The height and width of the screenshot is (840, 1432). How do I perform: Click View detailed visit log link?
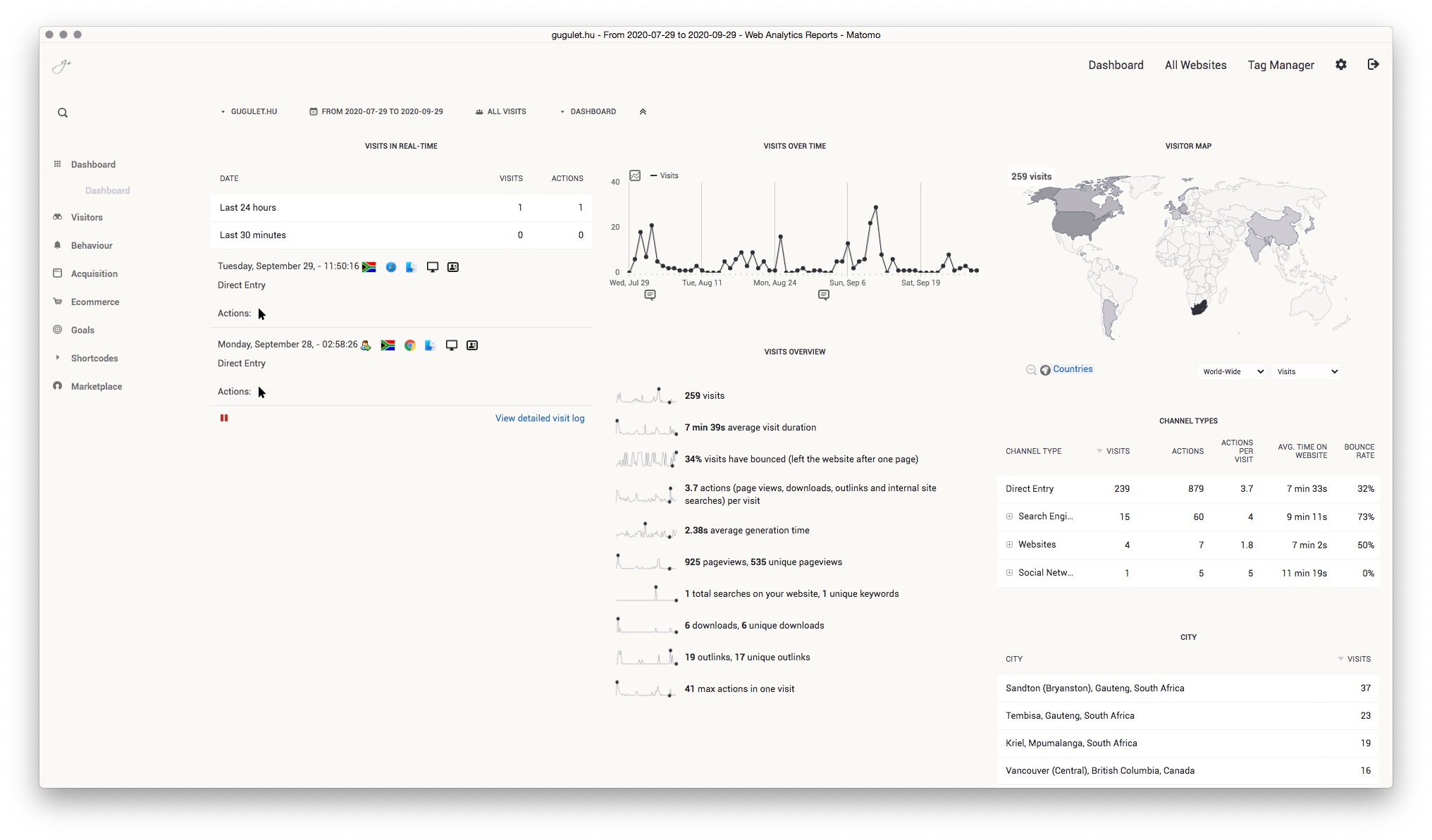(539, 418)
